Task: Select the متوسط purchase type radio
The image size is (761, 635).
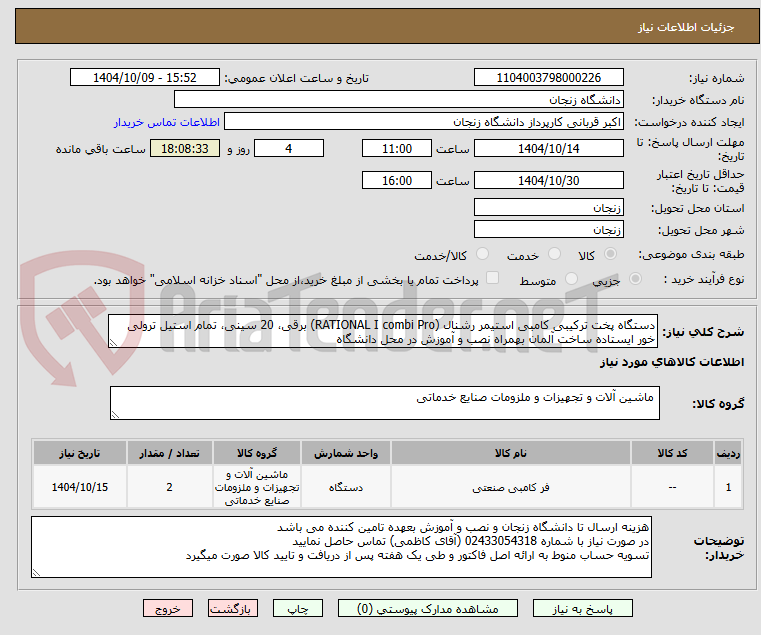Action: coord(572,279)
